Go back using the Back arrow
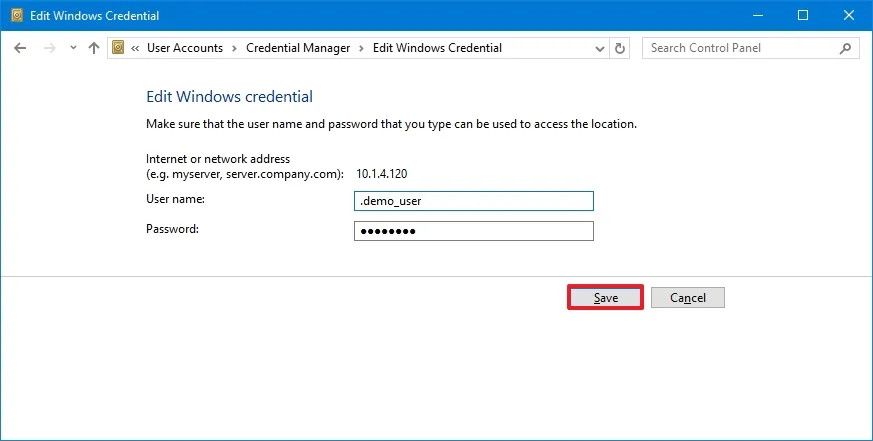This screenshot has width=873, height=441. pos(20,48)
